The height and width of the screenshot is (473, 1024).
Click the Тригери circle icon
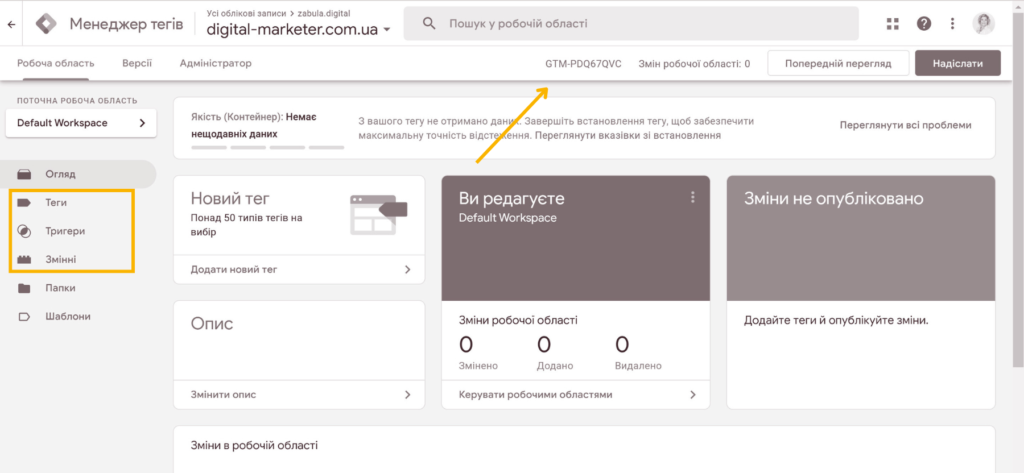[x=24, y=231]
